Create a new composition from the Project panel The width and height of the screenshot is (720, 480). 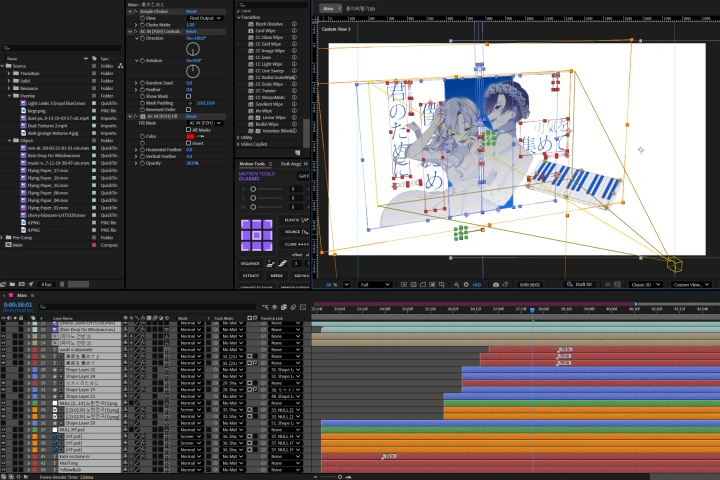(x=21, y=284)
